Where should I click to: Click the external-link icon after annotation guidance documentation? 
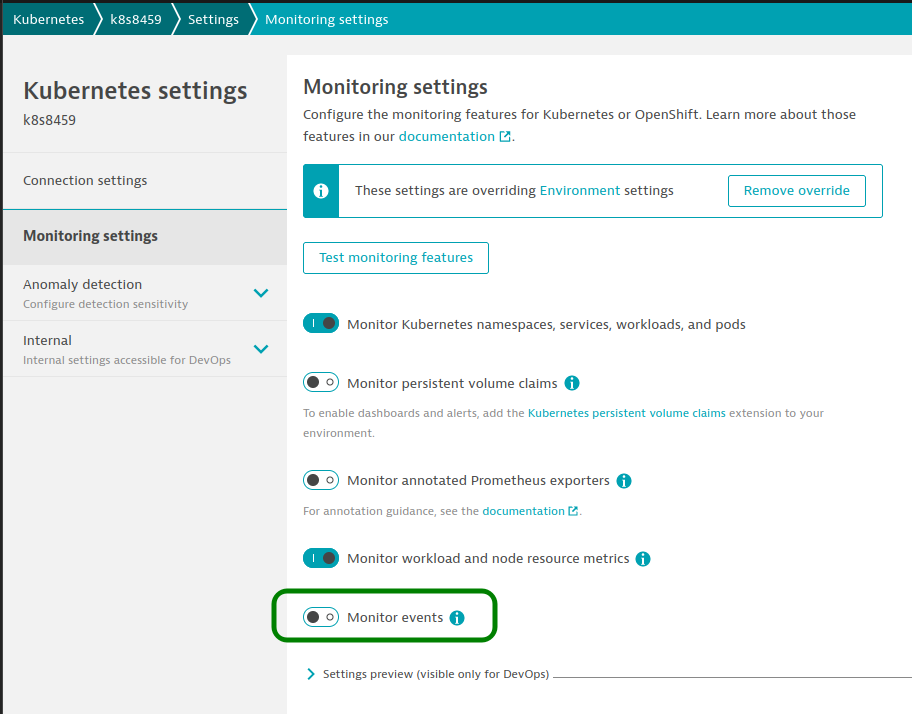coord(573,510)
